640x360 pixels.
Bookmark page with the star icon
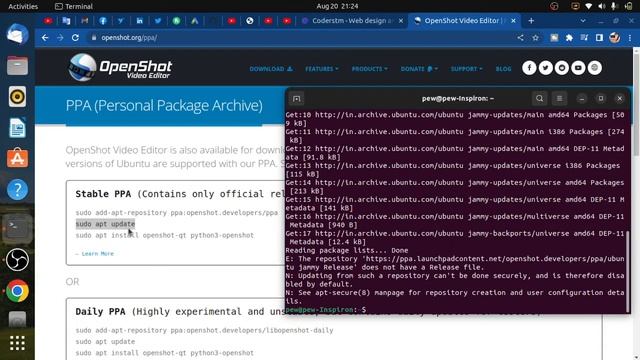536,38
